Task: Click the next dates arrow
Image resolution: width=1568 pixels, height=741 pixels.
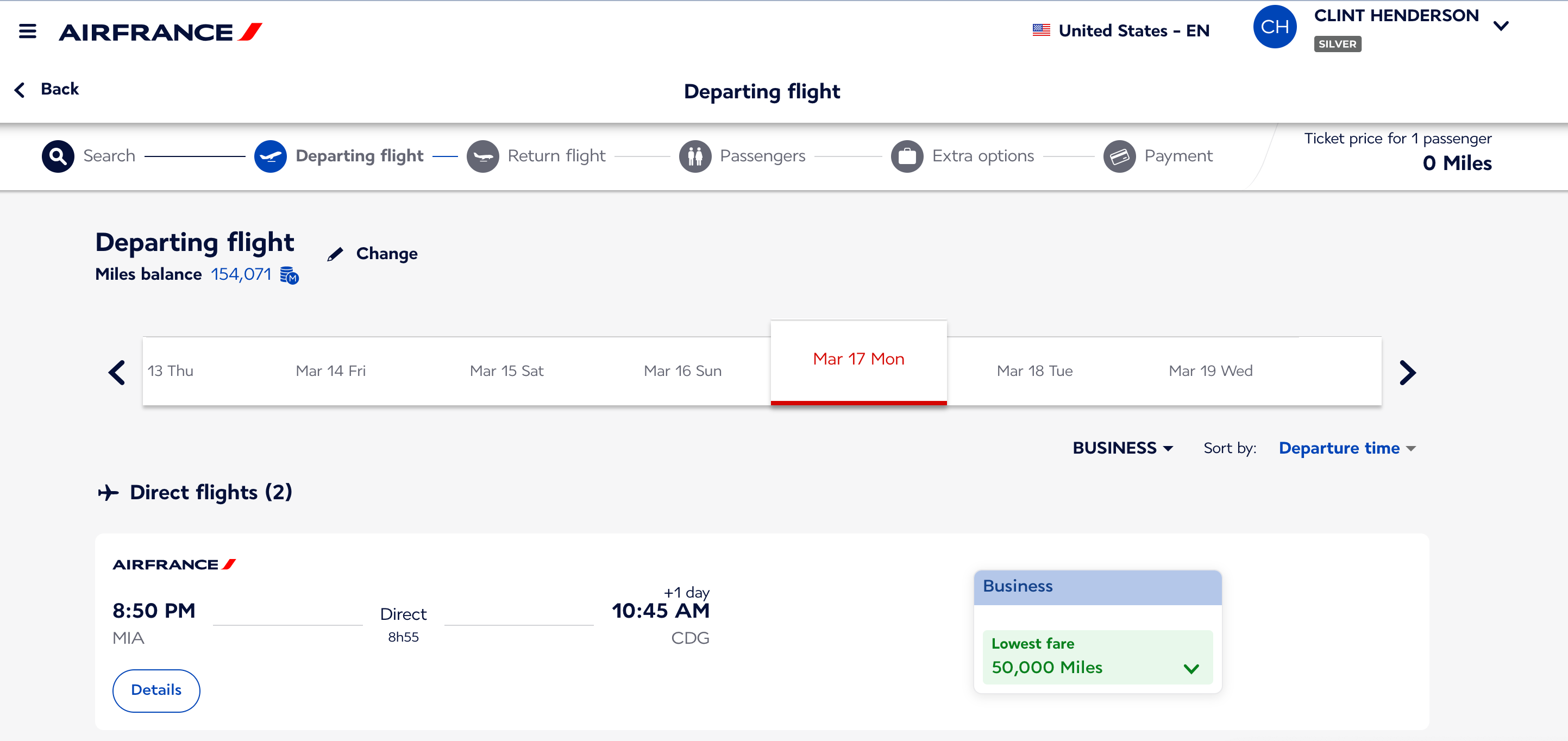Action: [x=1407, y=372]
